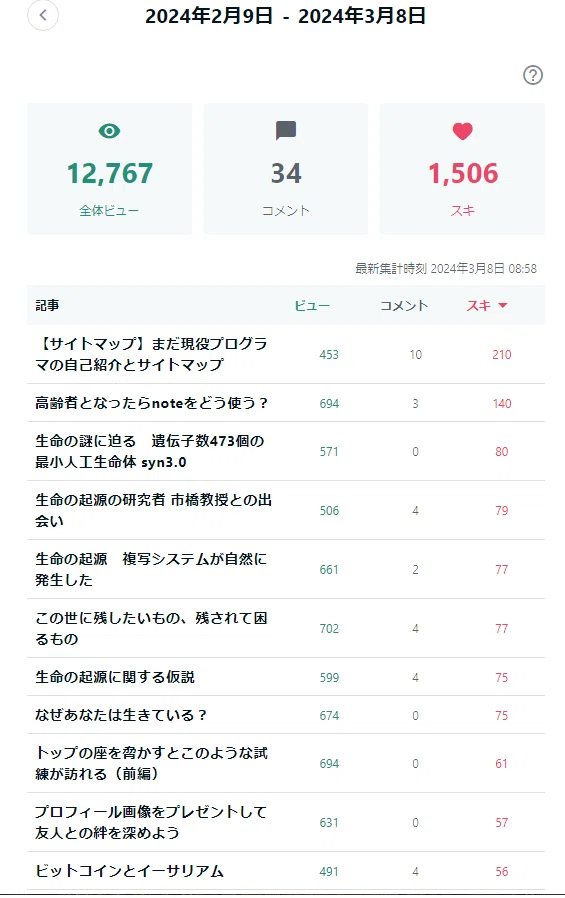Open article 生命の起源に関する仮説
This screenshot has width=565, height=898.
point(115,677)
